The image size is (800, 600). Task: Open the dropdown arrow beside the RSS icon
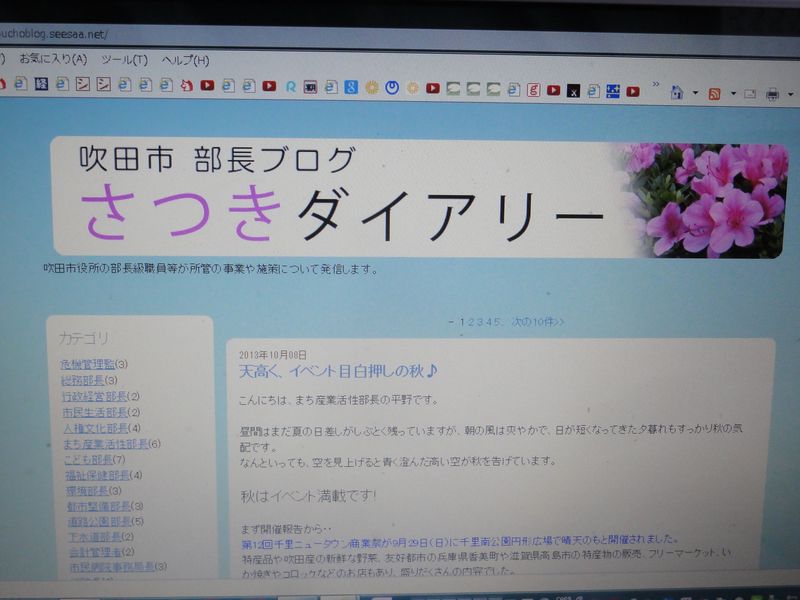tap(733, 94)
